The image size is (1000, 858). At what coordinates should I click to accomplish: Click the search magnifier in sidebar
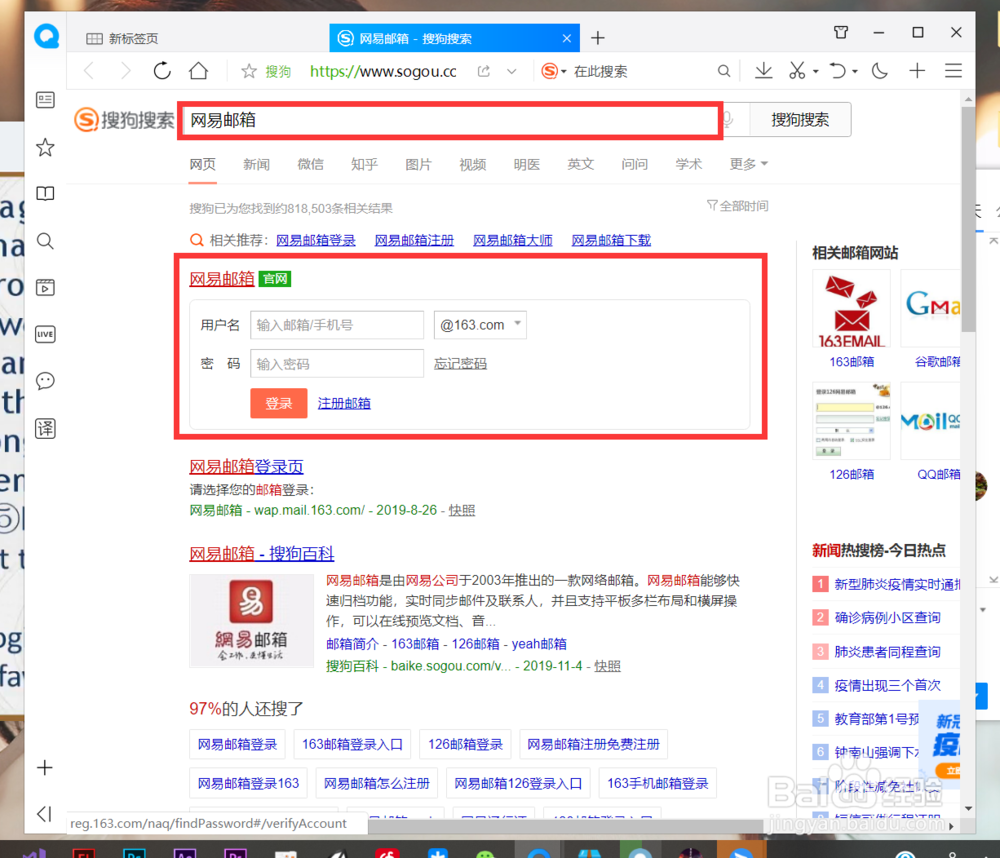click(x=45, y=241)
